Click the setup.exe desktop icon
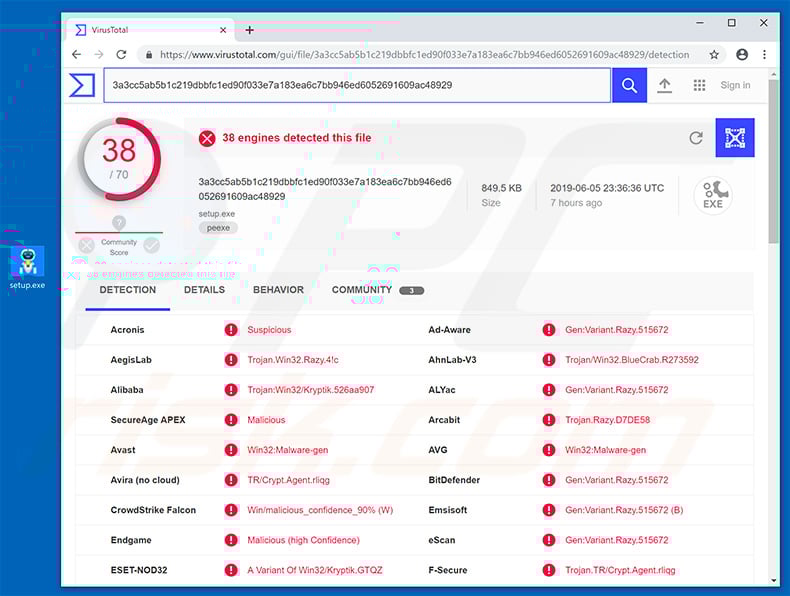 (x=28, y=268)
